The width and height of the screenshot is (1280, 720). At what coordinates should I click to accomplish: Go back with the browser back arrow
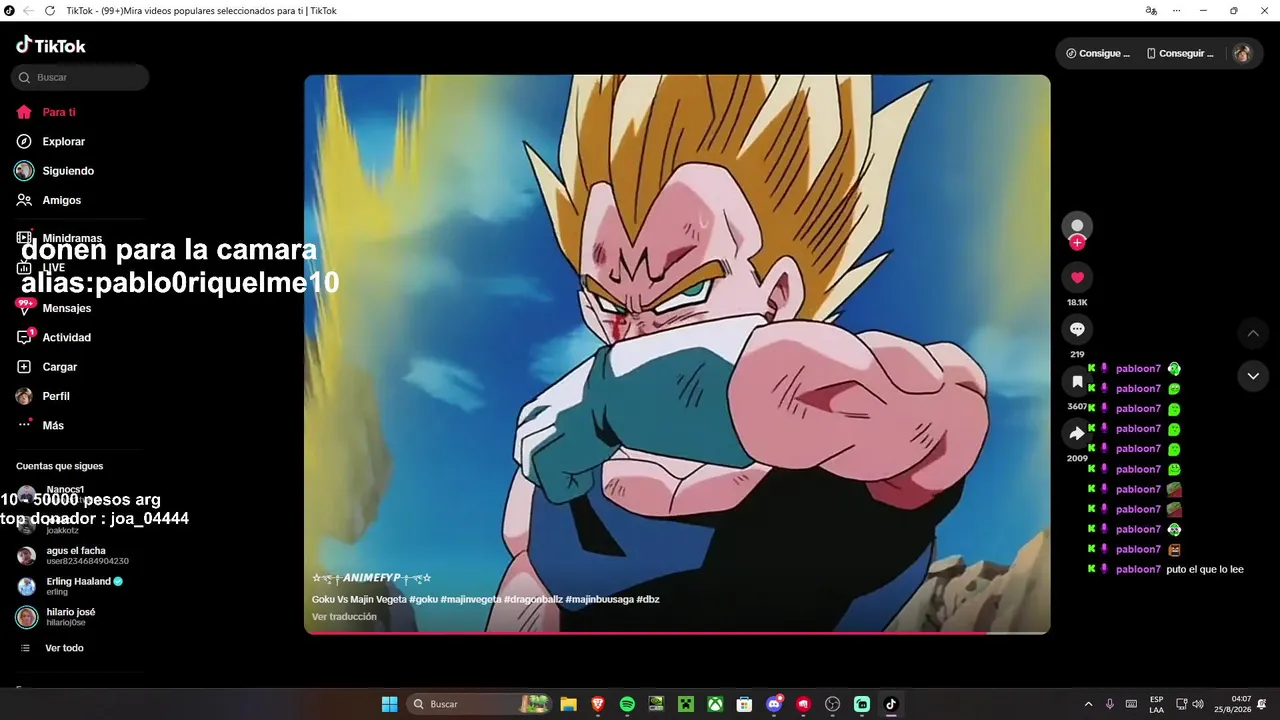(27, 11)
